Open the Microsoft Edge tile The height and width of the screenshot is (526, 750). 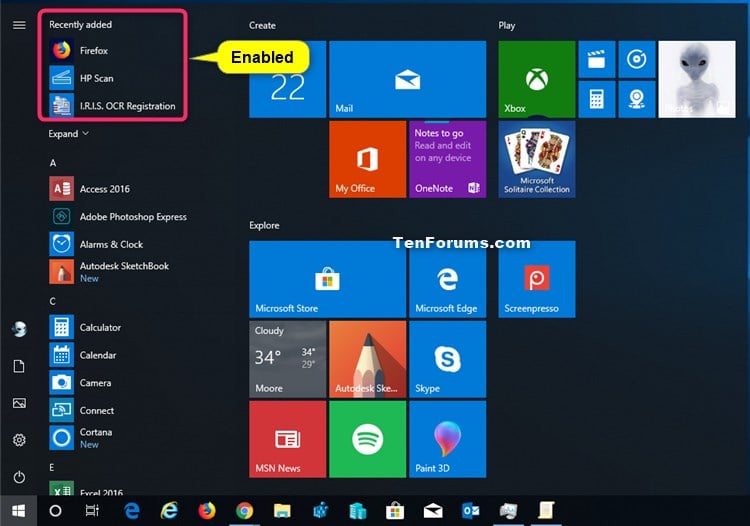(x=448, y=279)
